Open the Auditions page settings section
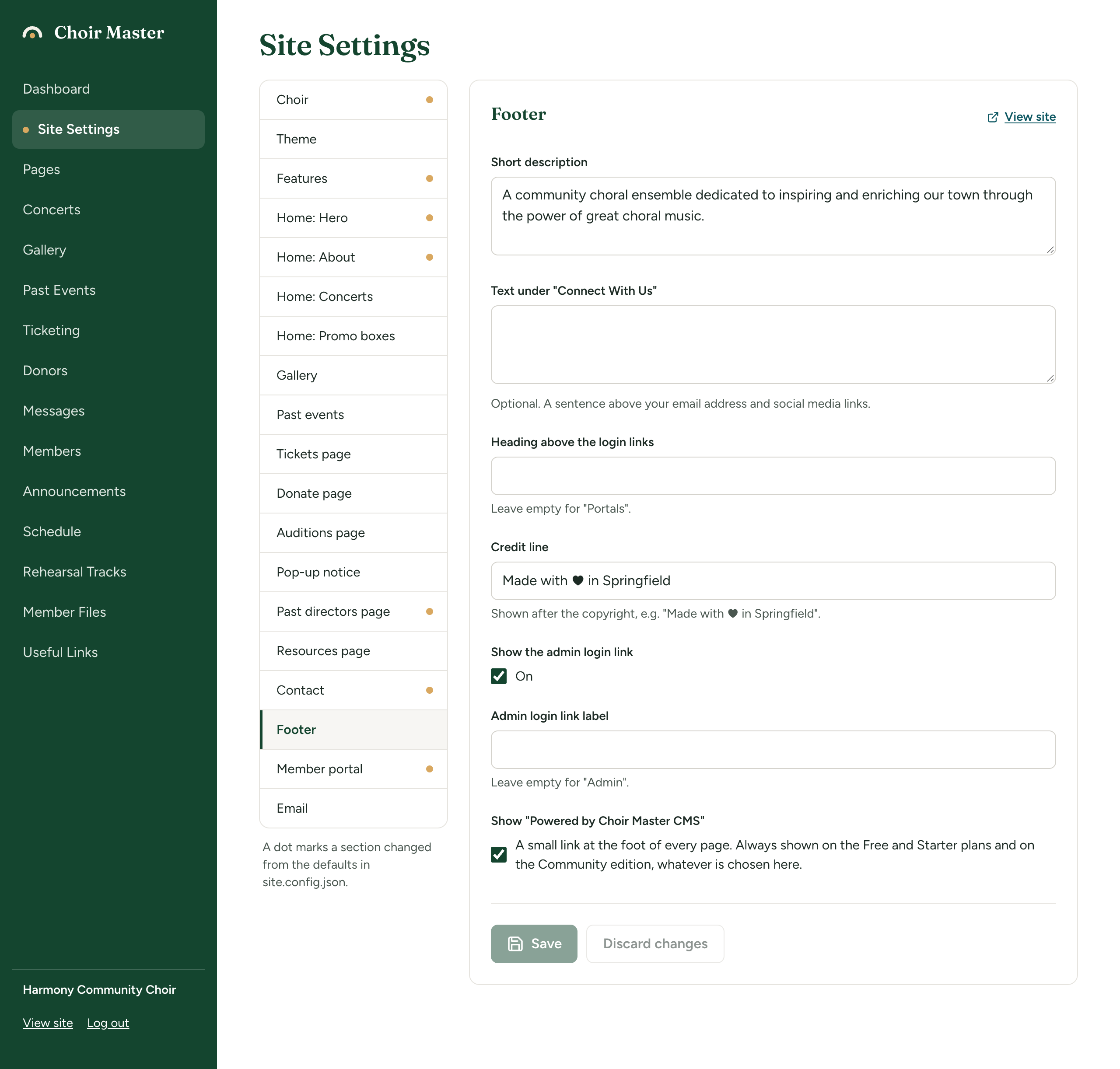 [353, 533]
